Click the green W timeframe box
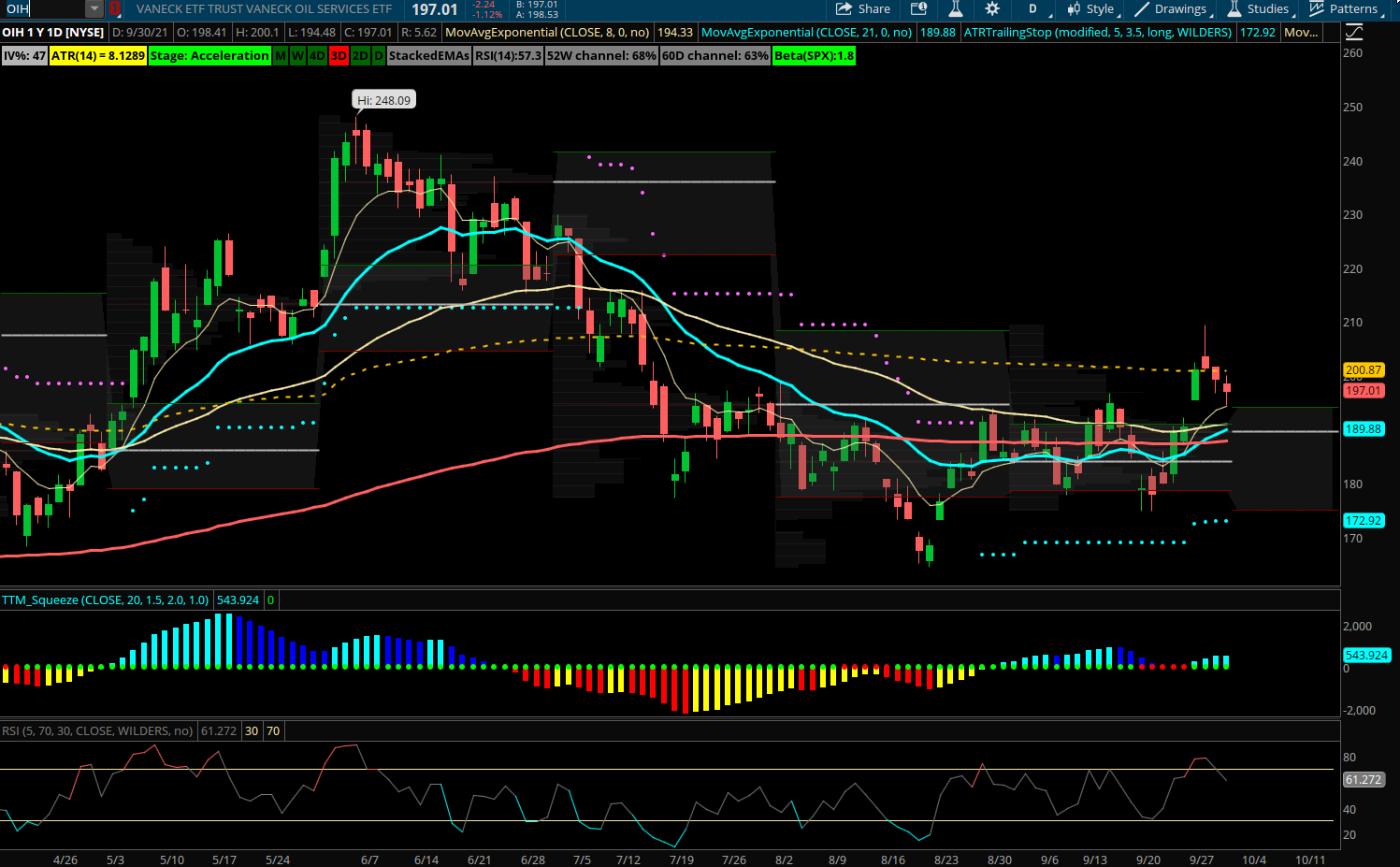 (x=297, y=55)
